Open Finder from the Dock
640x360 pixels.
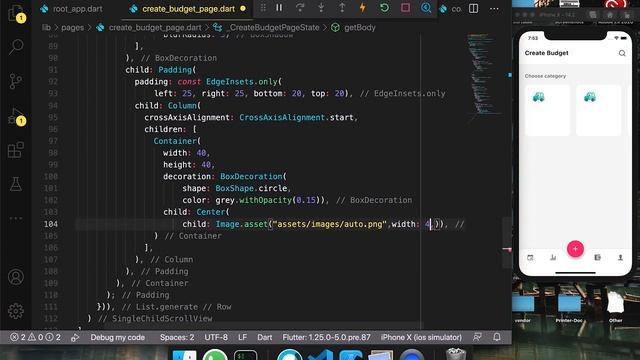tap(184, 355)
